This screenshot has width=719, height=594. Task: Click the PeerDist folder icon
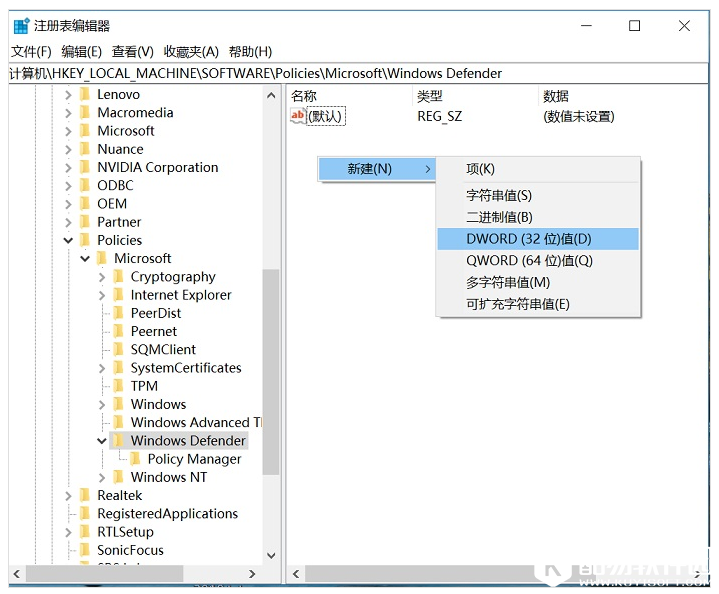pos(118,313)
